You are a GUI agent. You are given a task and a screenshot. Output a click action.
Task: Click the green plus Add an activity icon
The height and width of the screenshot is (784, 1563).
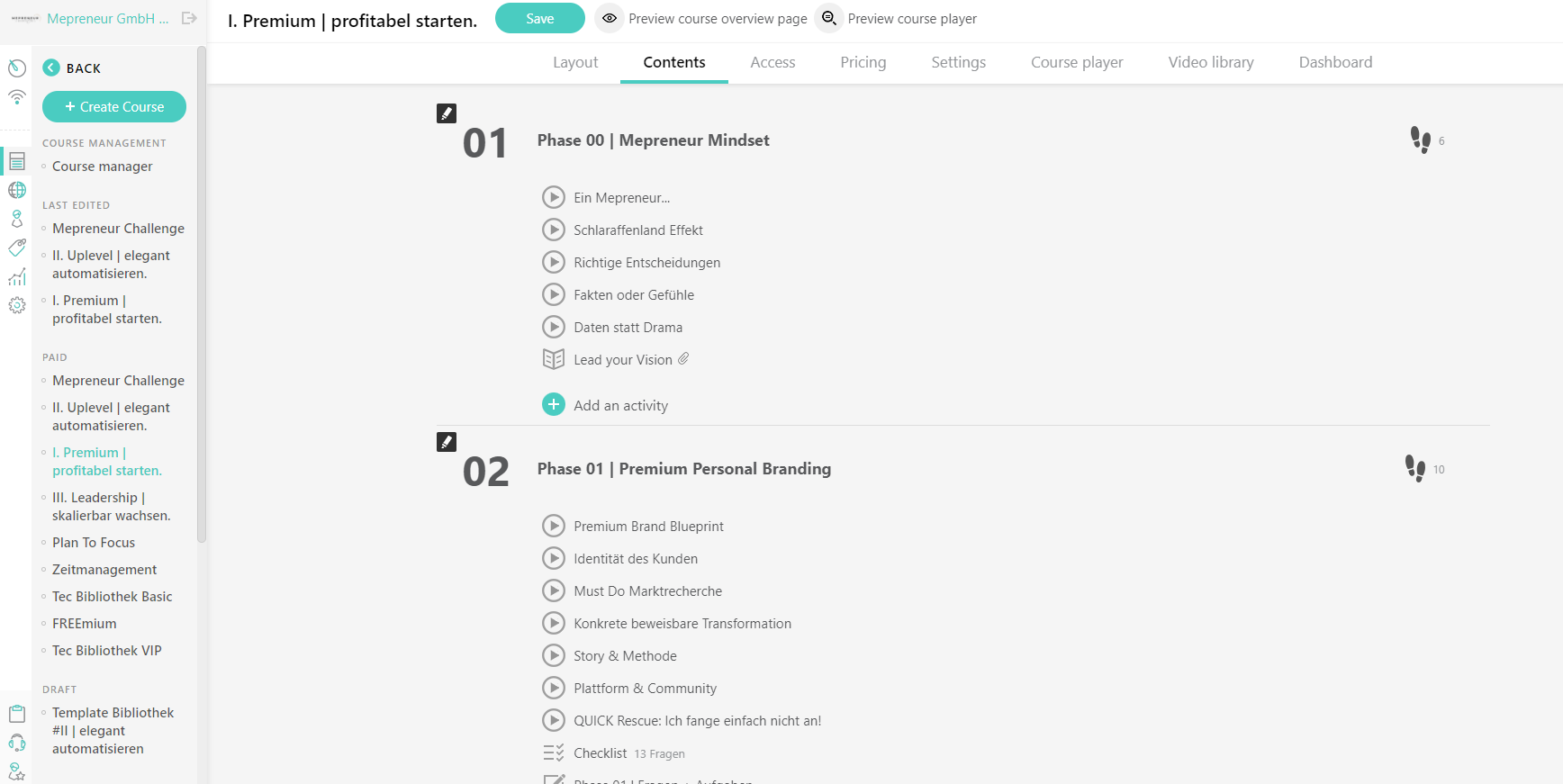[x=554, y=405]
